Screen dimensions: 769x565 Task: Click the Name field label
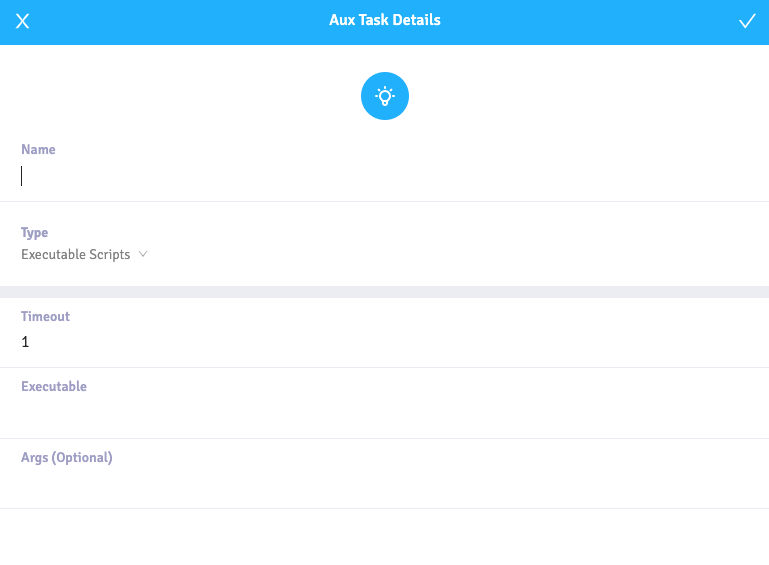coord(38,150)
